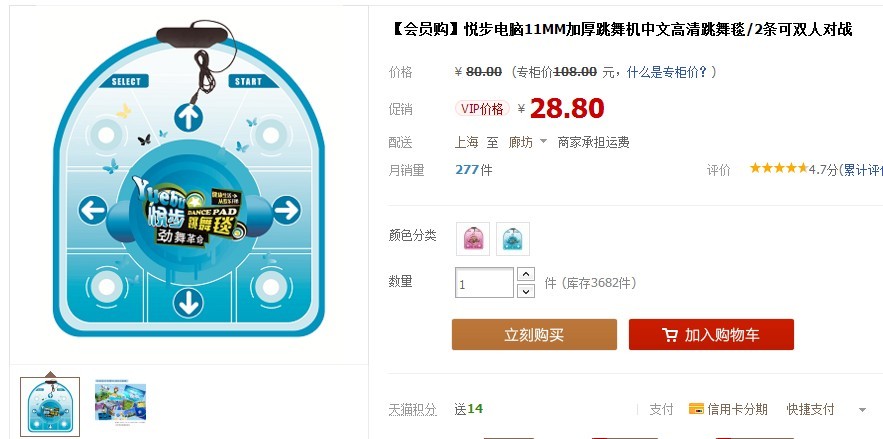Click the up arrow on the dance pad image
883x439 pixels.
click(188, 117)
